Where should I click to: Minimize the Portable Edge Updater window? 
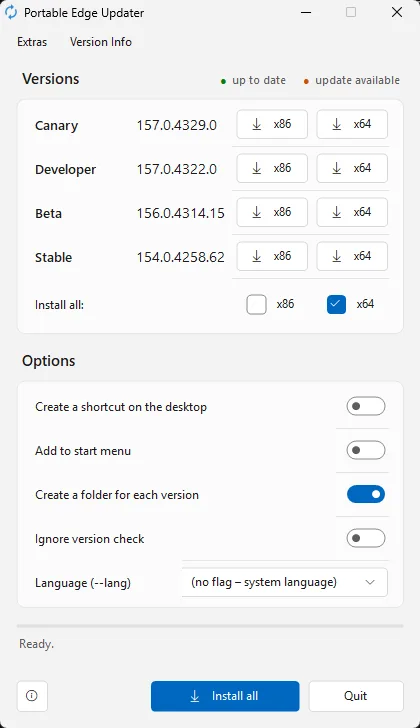pyautogui.click(x=306, y=12)
